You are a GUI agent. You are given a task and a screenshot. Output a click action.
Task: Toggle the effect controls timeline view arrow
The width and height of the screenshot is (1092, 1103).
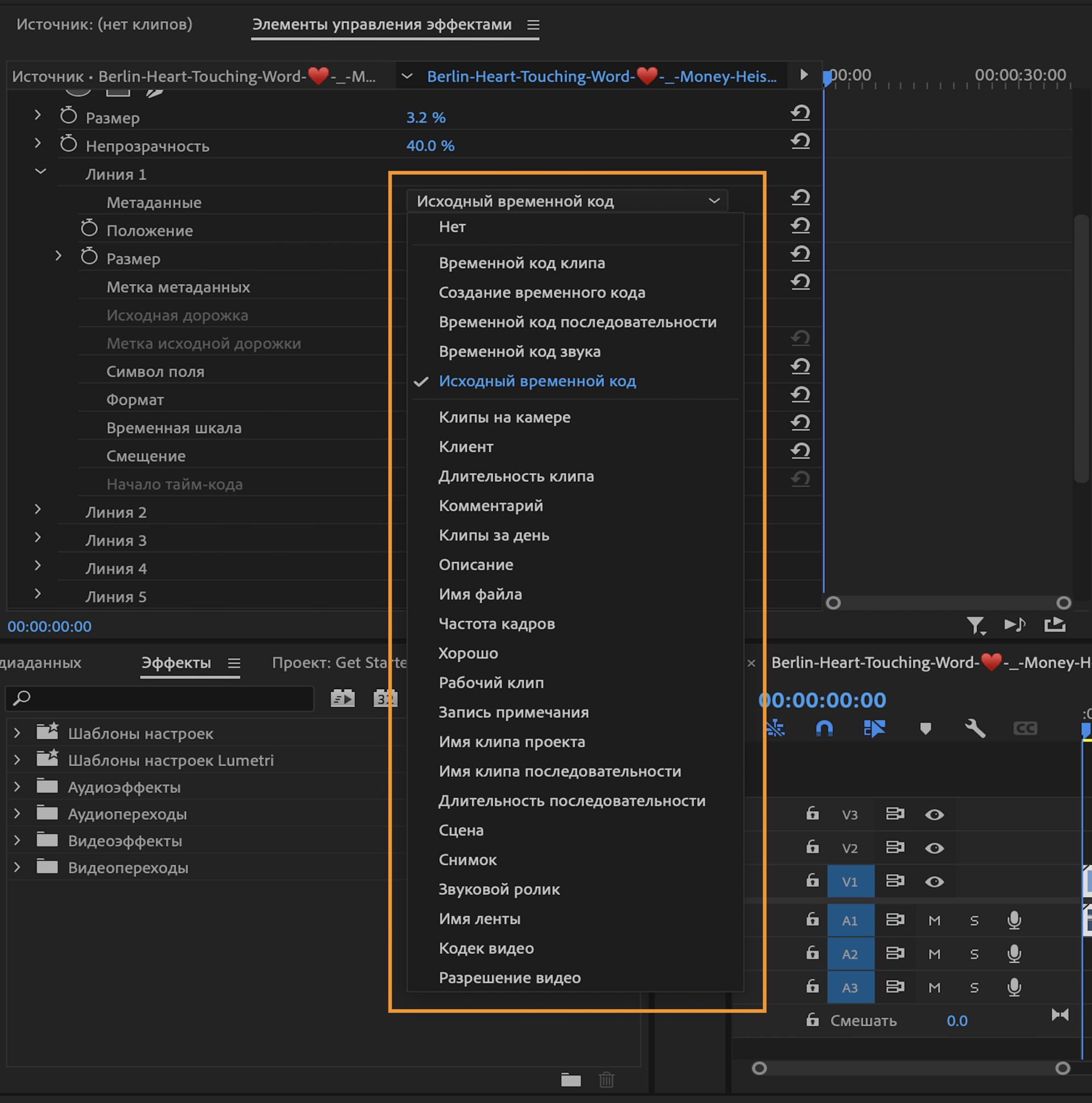[804, 75]
